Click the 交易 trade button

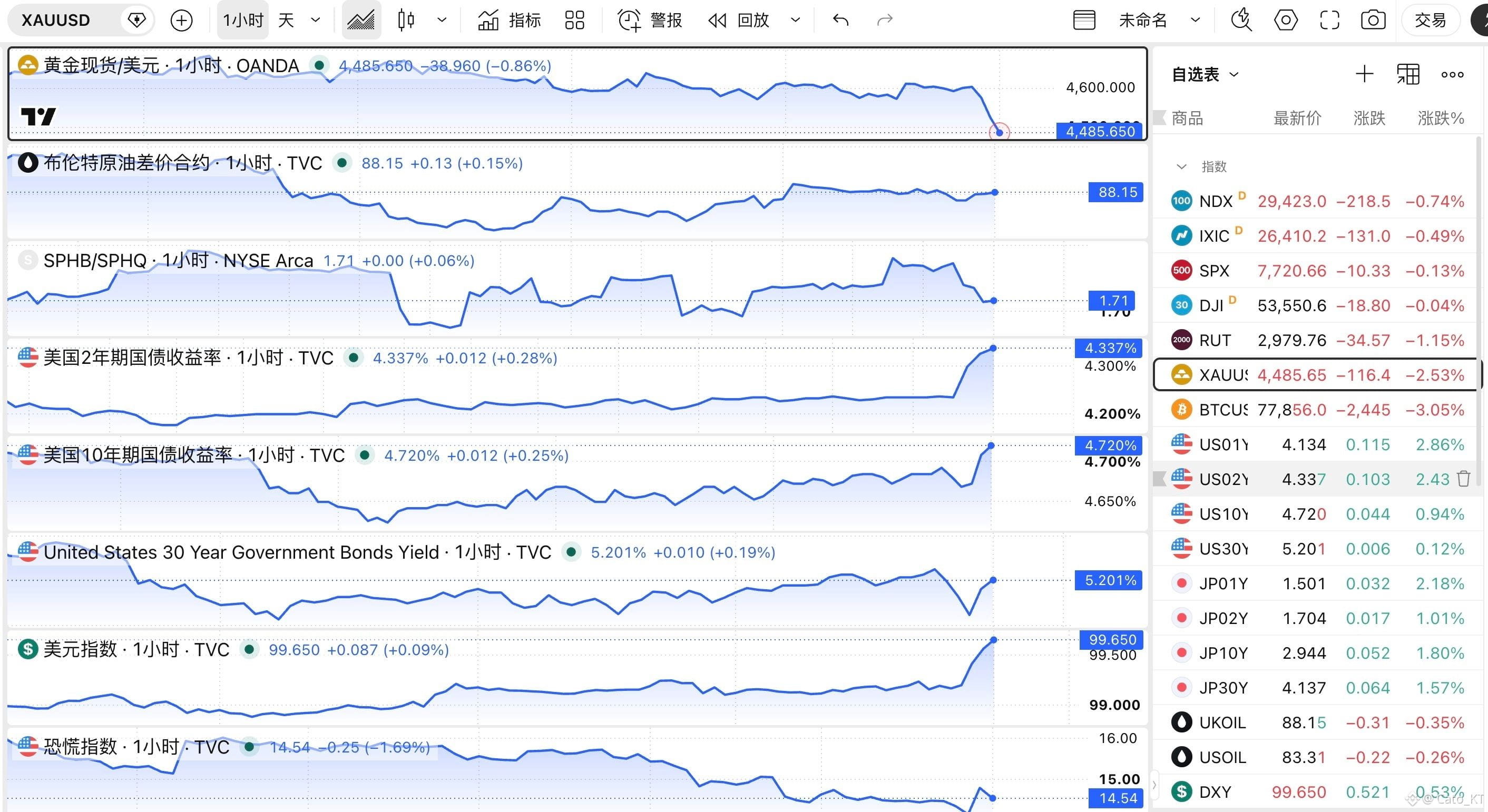click(x=1430, y=20)
